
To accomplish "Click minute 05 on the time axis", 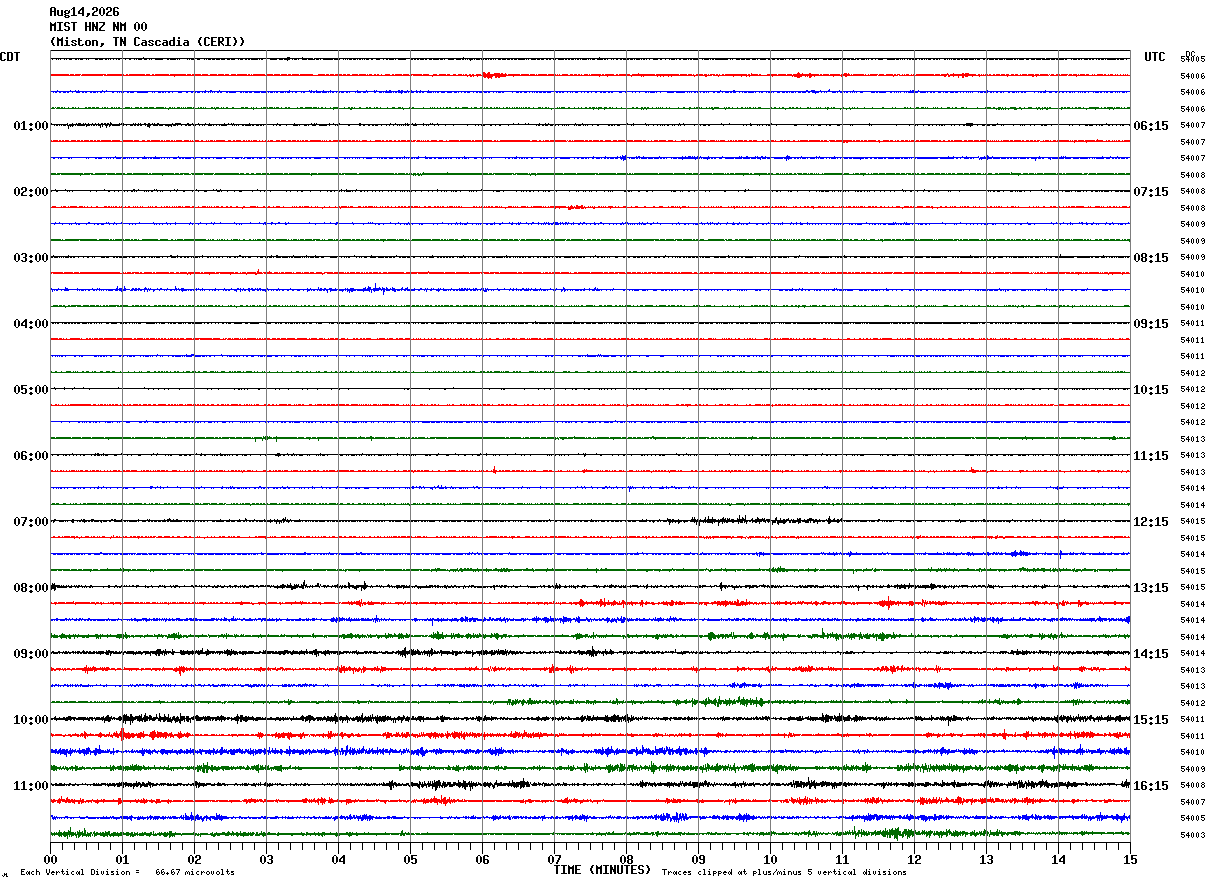I will click(410, 860).
